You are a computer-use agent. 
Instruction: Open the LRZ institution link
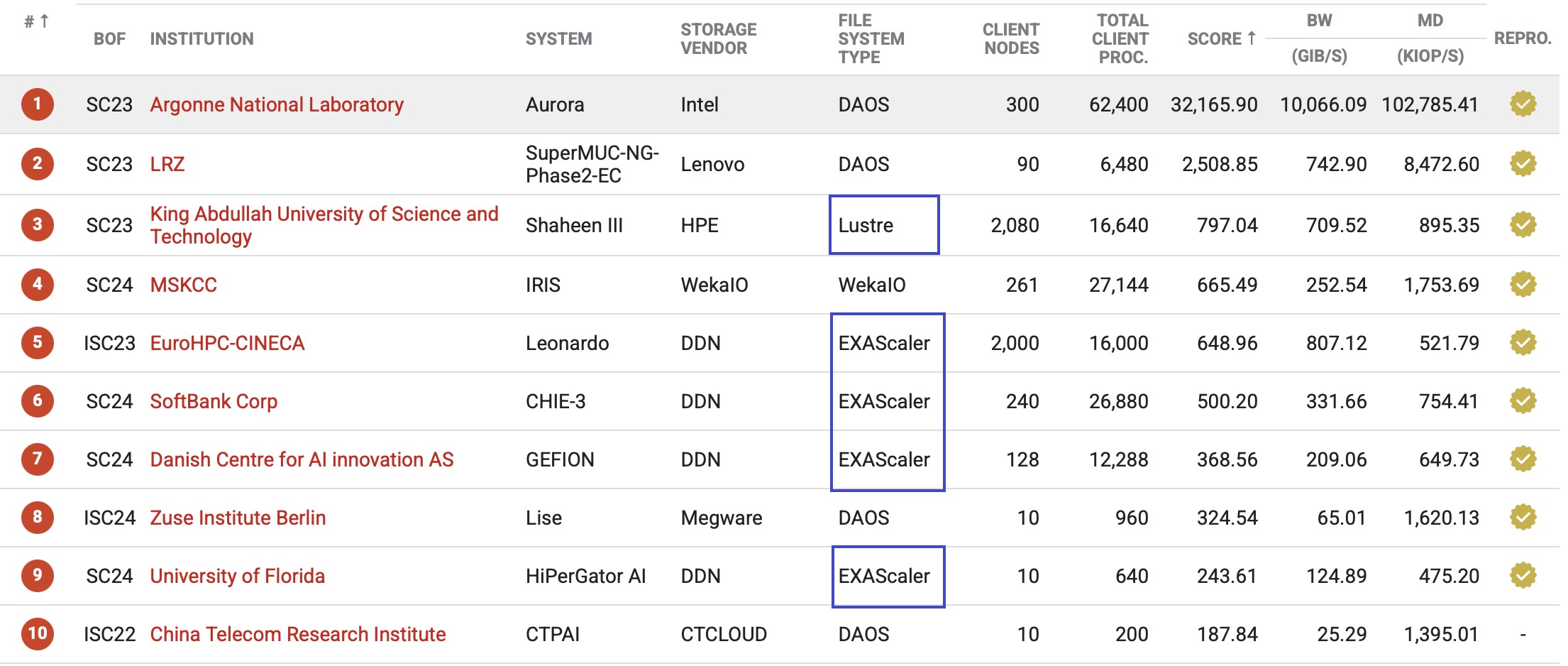click(x=167, y=164)
